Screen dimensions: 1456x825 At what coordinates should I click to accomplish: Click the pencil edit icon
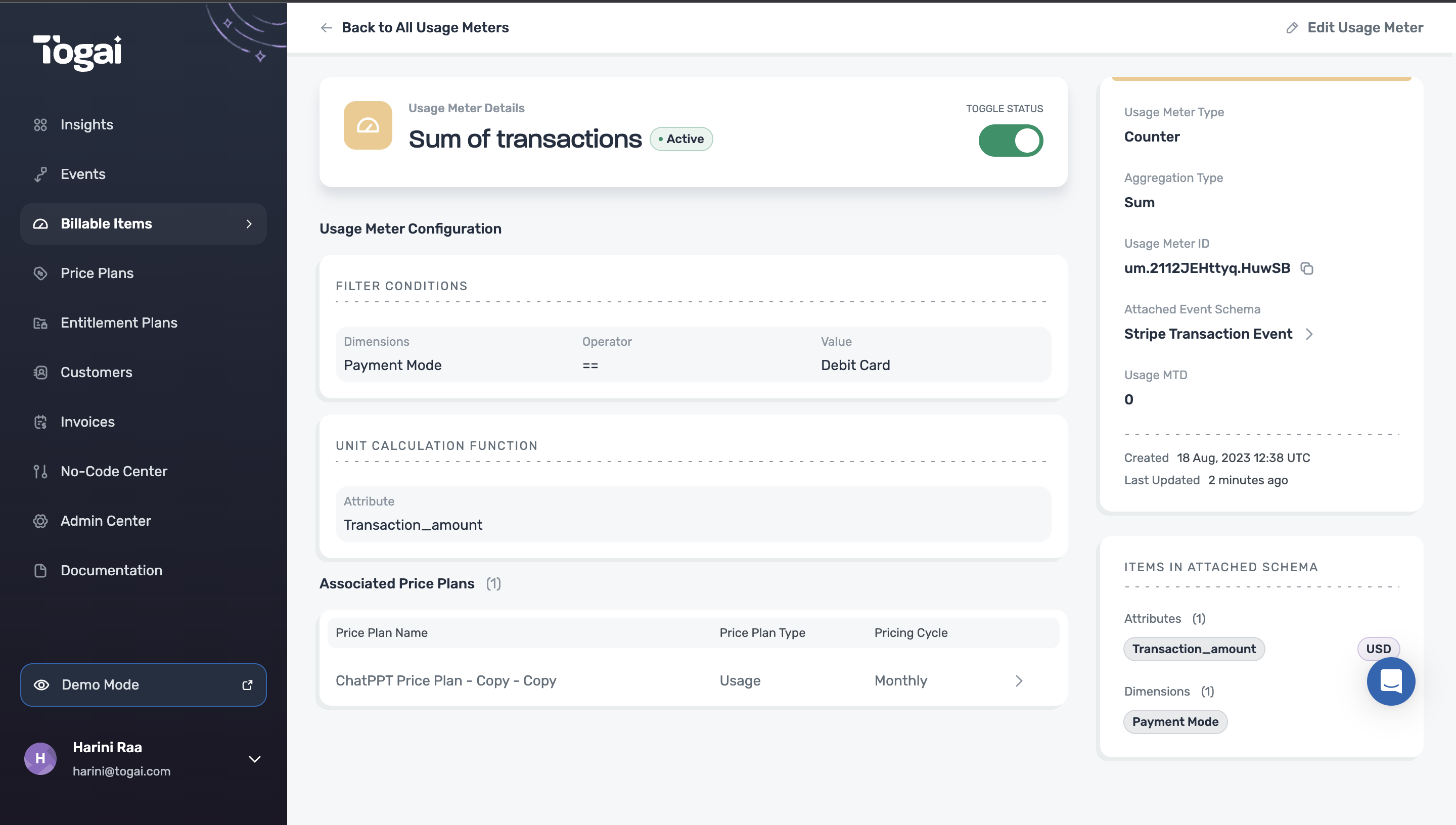[1292, 28]
